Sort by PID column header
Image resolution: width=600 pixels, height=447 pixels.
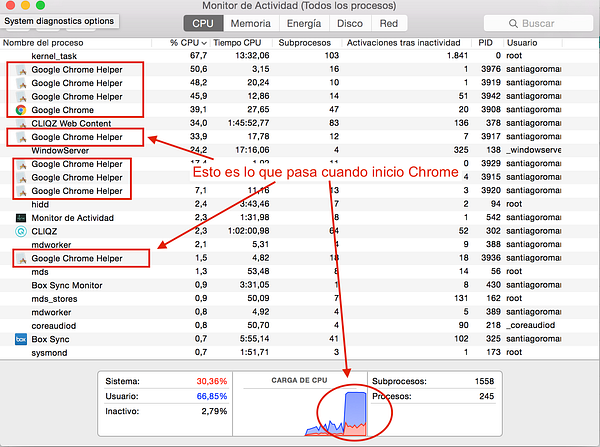(485, 43)
